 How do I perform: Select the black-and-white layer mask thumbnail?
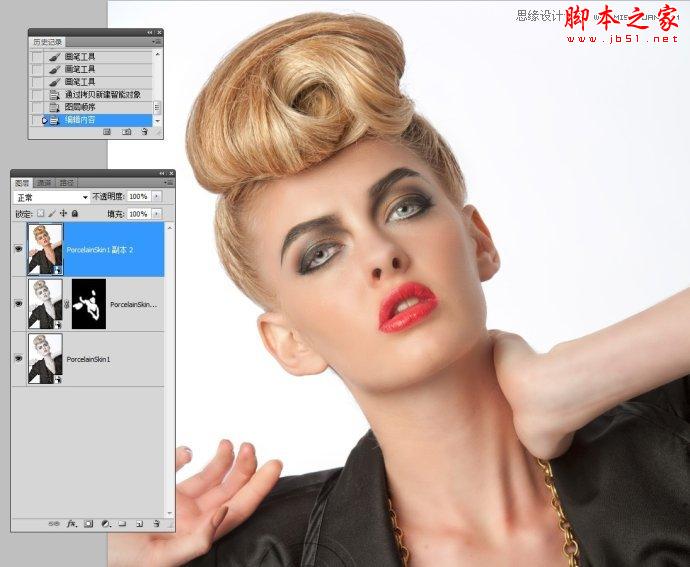[89, 304]
